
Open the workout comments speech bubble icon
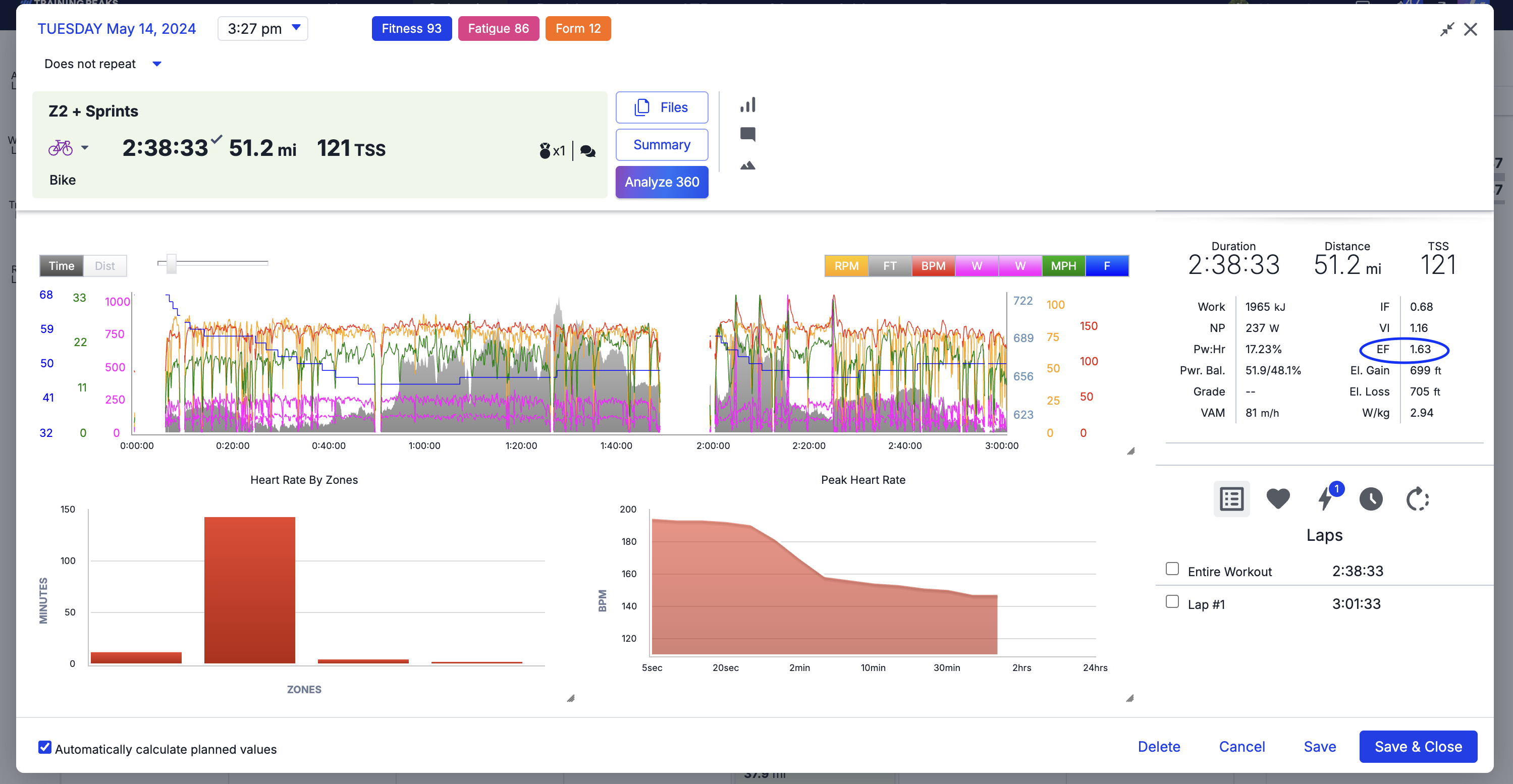tap(748, 135)
